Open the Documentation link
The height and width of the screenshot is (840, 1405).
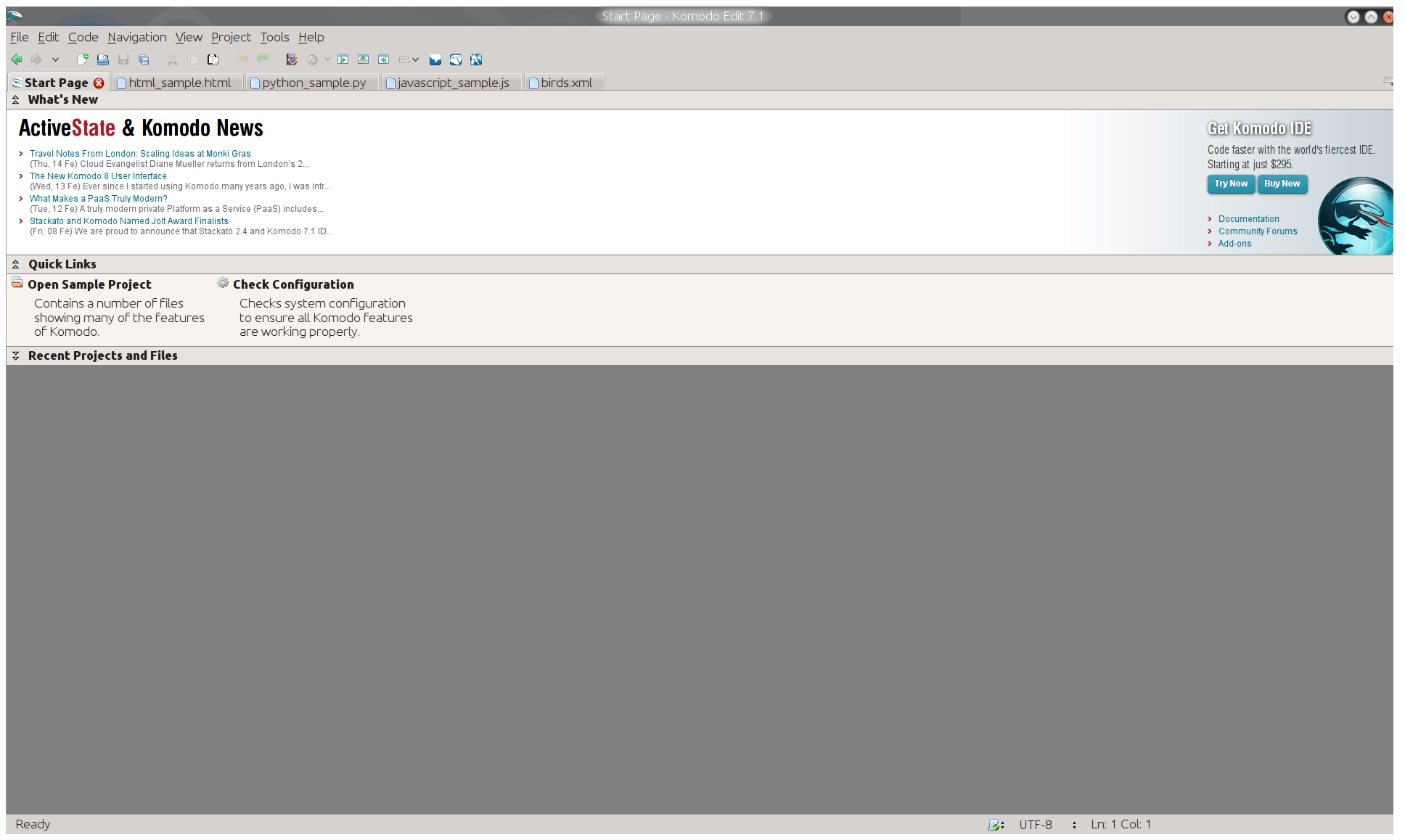tap(1248, 219)
